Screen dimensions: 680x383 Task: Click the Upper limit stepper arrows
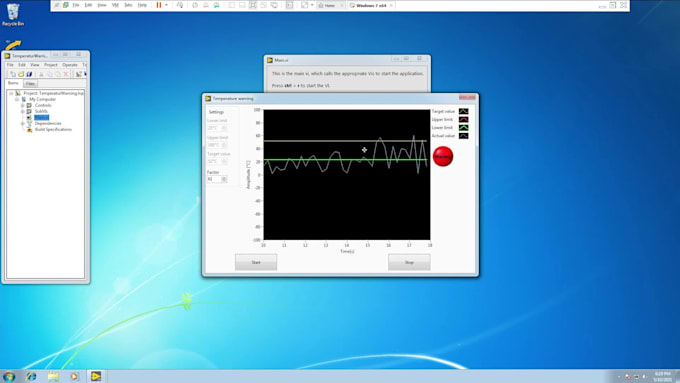(224, 145)
